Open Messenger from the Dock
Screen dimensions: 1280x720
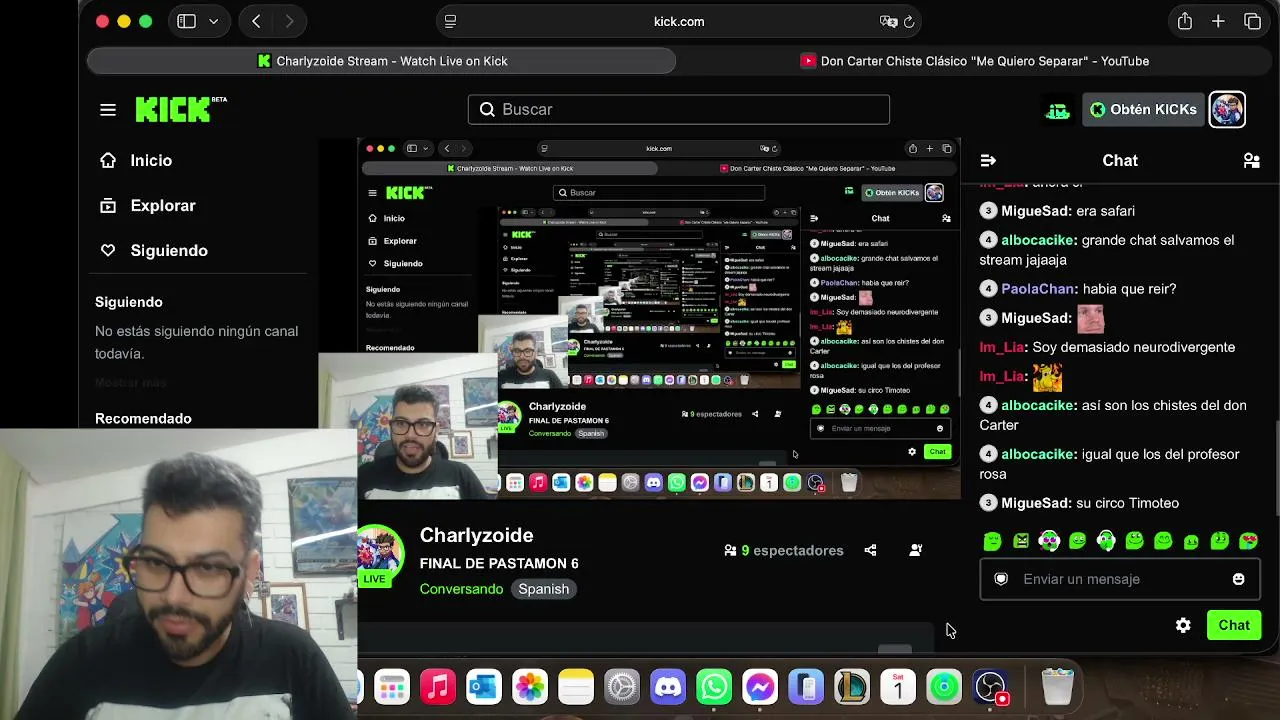point(760,687)
